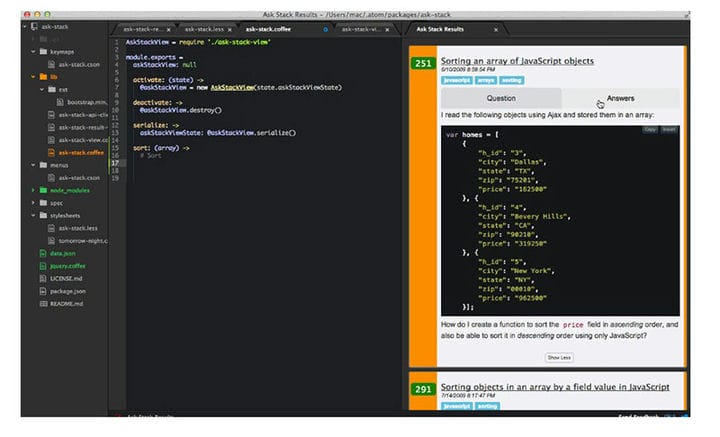Image resolution: width=720 pixels, height=437 pixels.
Task: Open 'Sorting an array of JavaScript objects' link
Action: click(517, 61)
